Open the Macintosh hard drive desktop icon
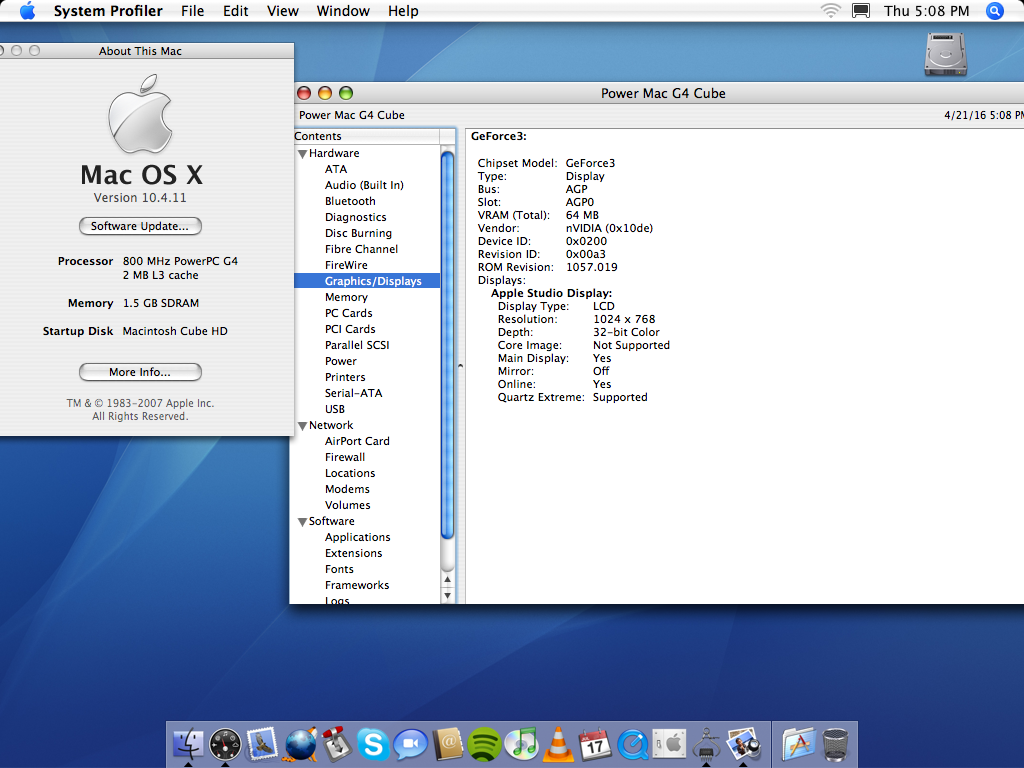1024x768 pixels. pyautogui.click(x=945, y=54)
